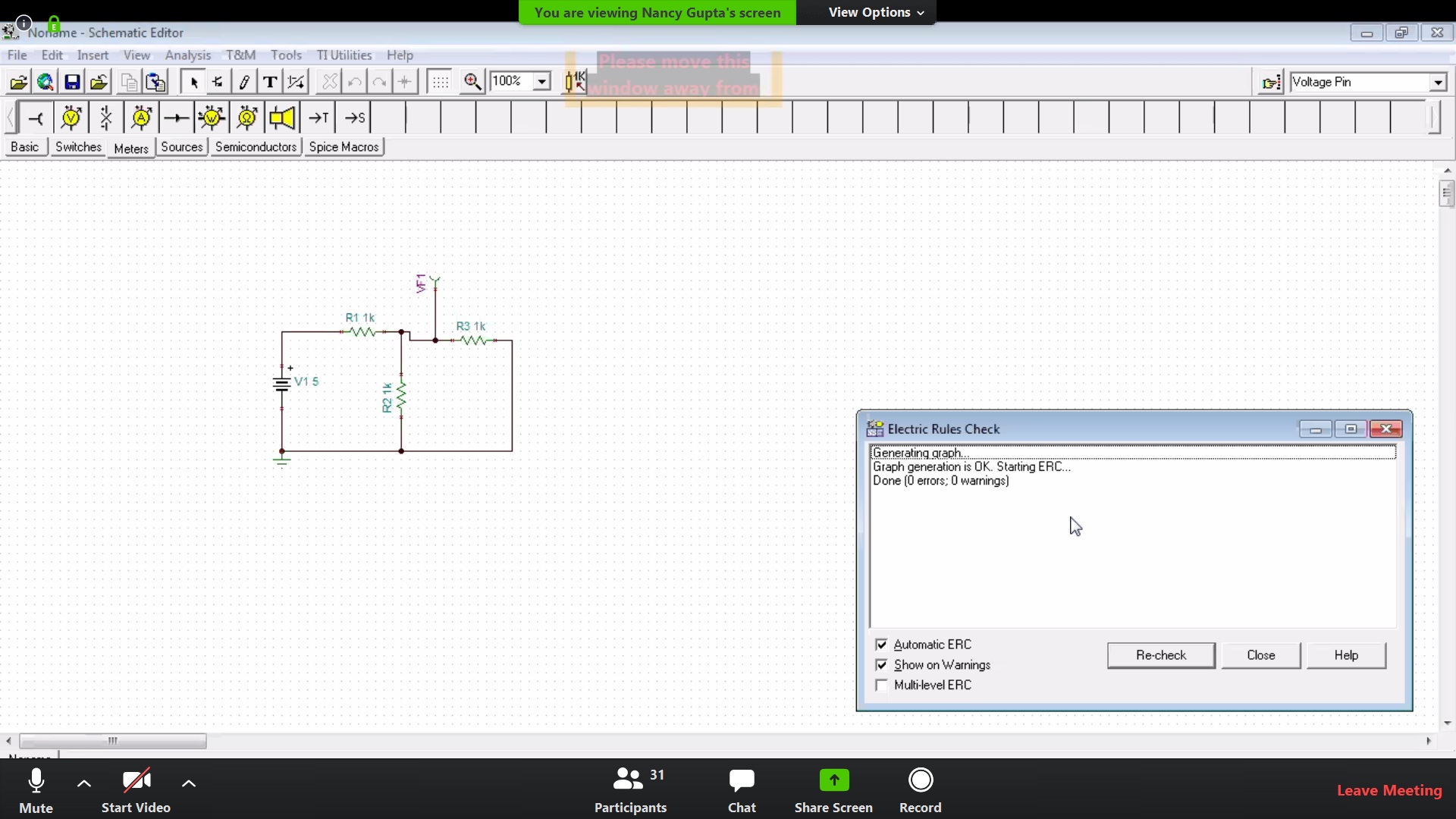Open the Analysis menu
1456x819 pixels.
click(x=187, y=55)
